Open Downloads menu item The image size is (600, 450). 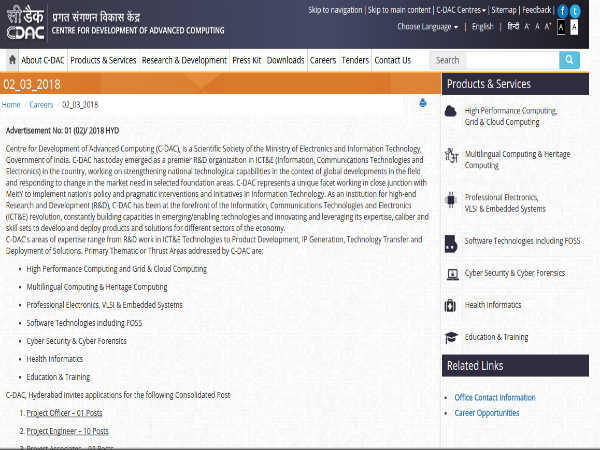click(285, 60)
